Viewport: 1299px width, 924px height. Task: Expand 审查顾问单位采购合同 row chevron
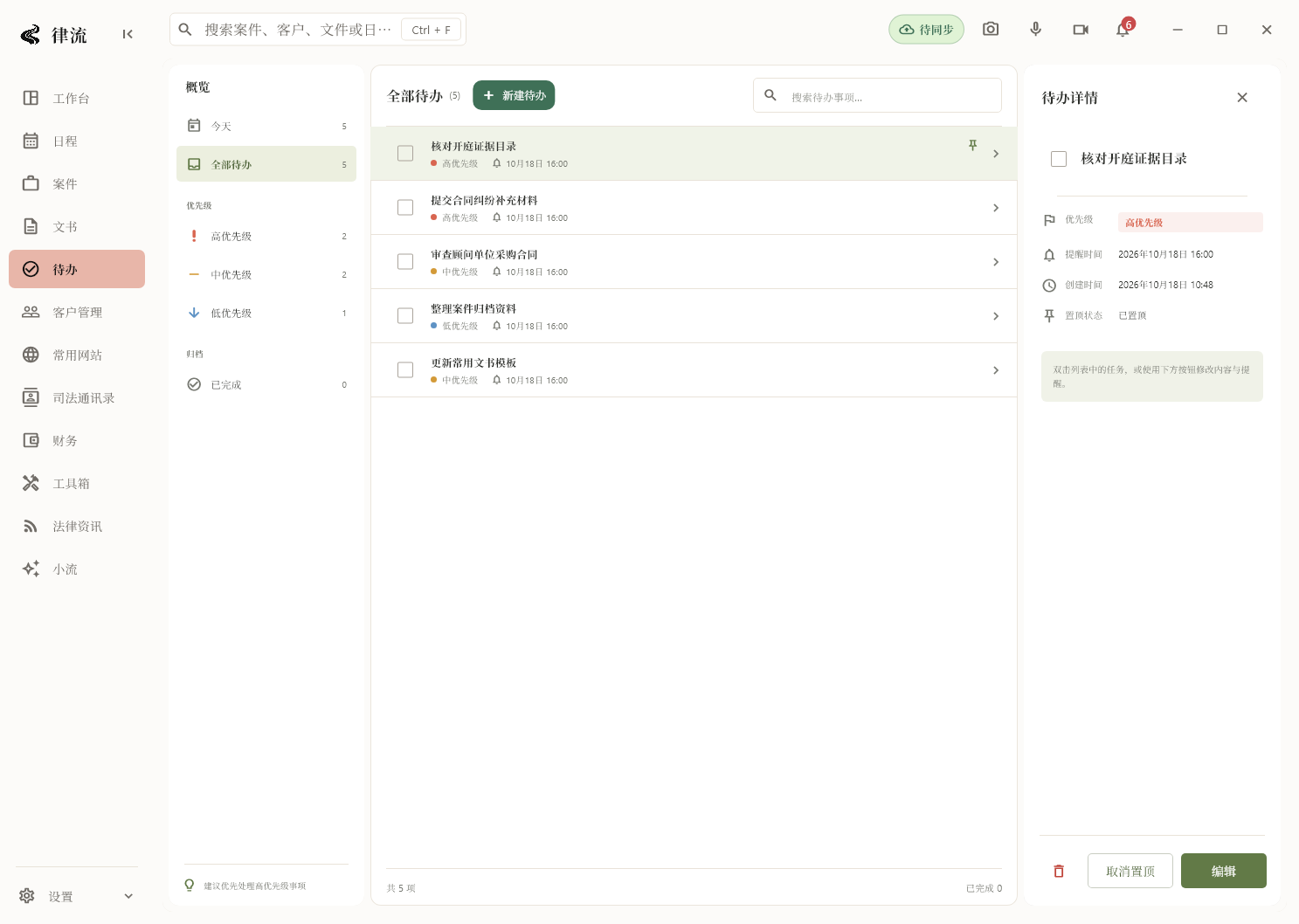(x=996, y=262)
